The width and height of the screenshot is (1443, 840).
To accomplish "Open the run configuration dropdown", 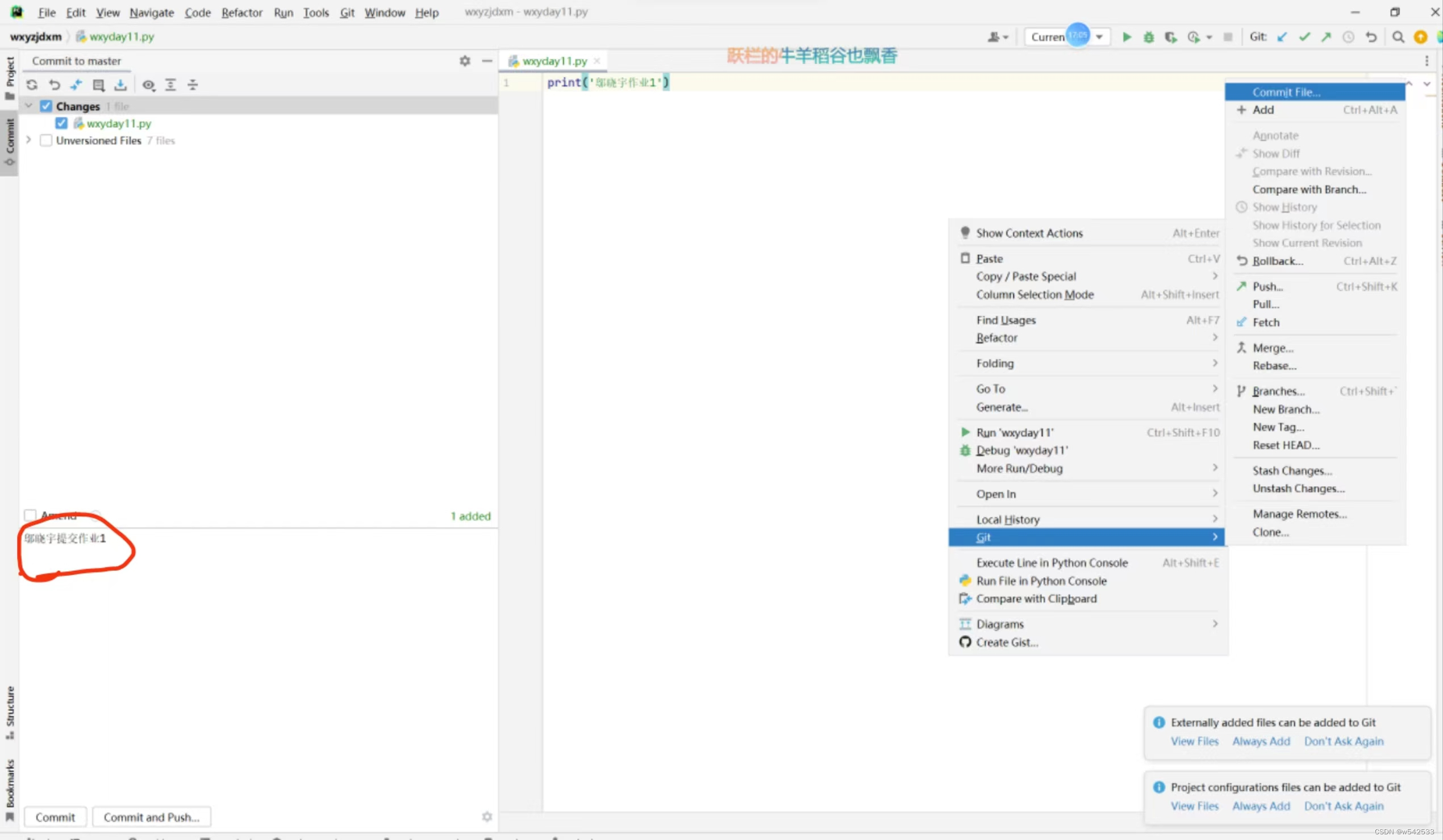I will [x=1100, y=37].
